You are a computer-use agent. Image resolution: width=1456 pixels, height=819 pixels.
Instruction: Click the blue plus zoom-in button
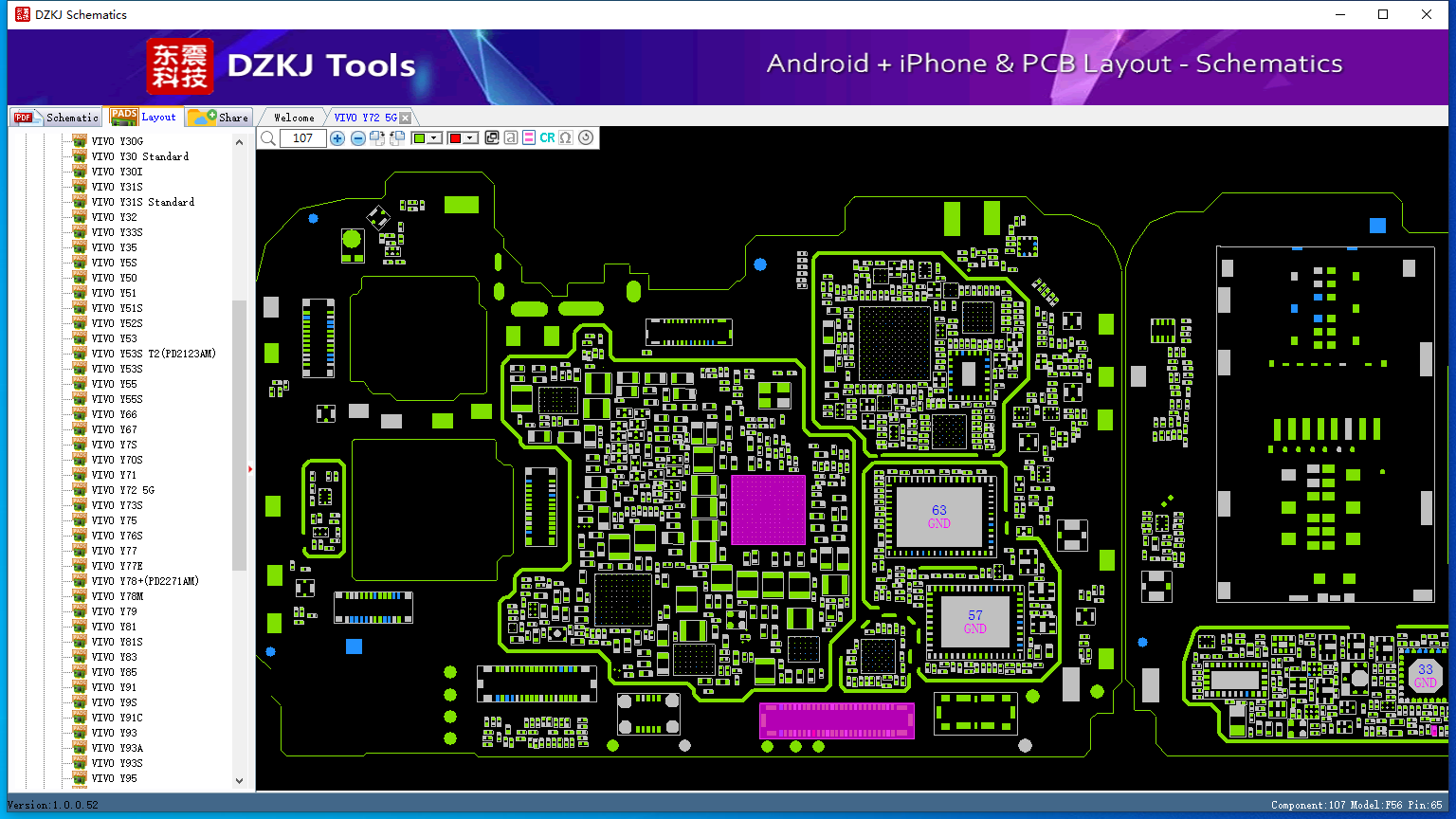click(337, 138)
